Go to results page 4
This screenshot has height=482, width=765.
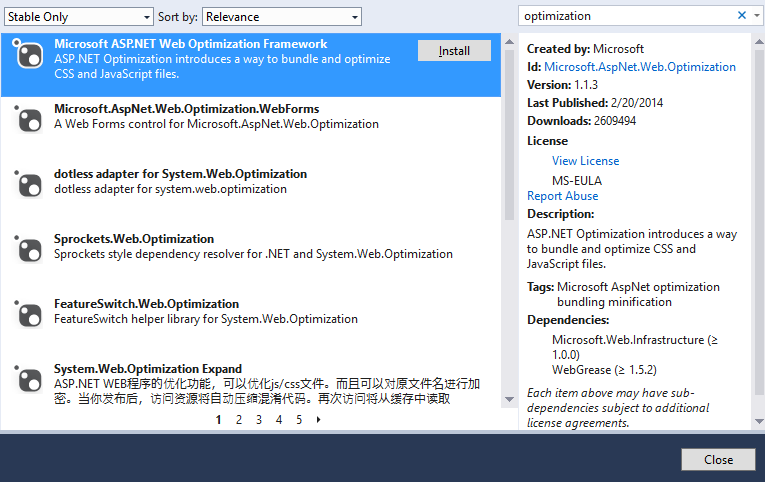[x=279, y=420]
